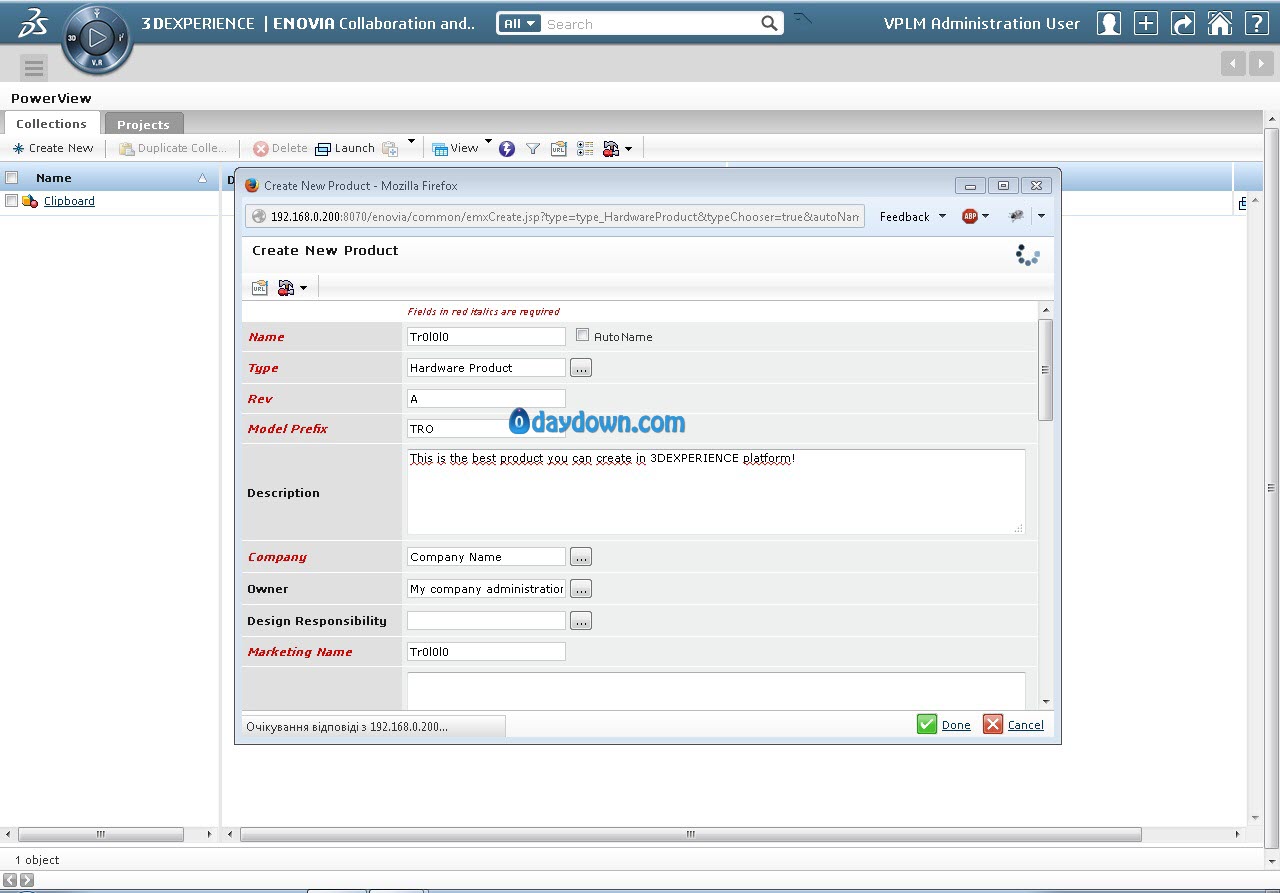1280x893 pixels.
Task: Click the red X Cancel icon
Action: (x=993, y=724)
